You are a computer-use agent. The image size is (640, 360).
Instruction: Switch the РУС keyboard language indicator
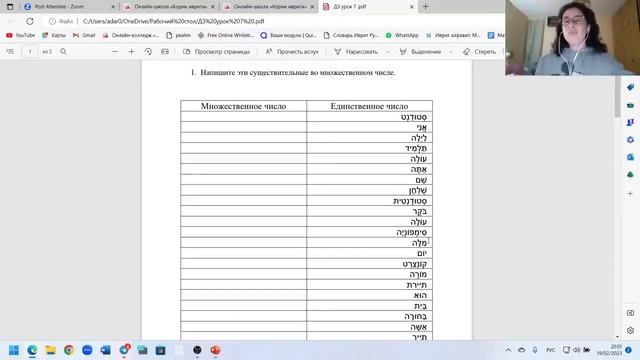(x=551, y=350)
